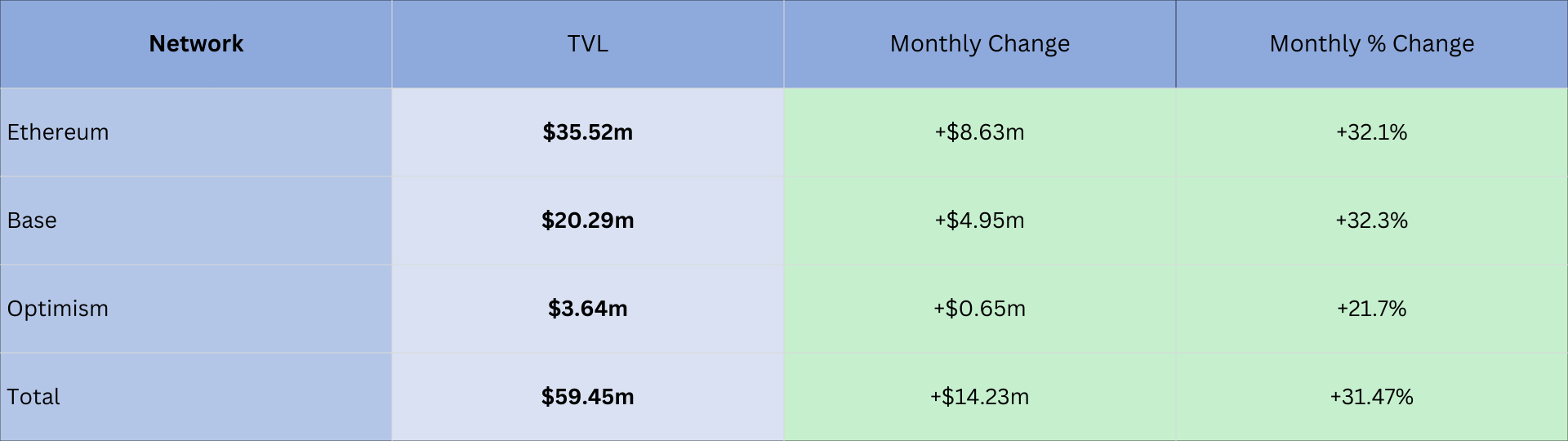Select the Monthly Change column header
1568x441 pixels.
979,44
